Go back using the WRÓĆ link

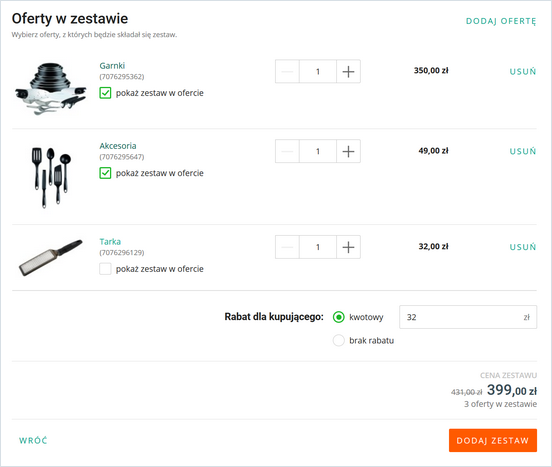click(x=33, y=440)
